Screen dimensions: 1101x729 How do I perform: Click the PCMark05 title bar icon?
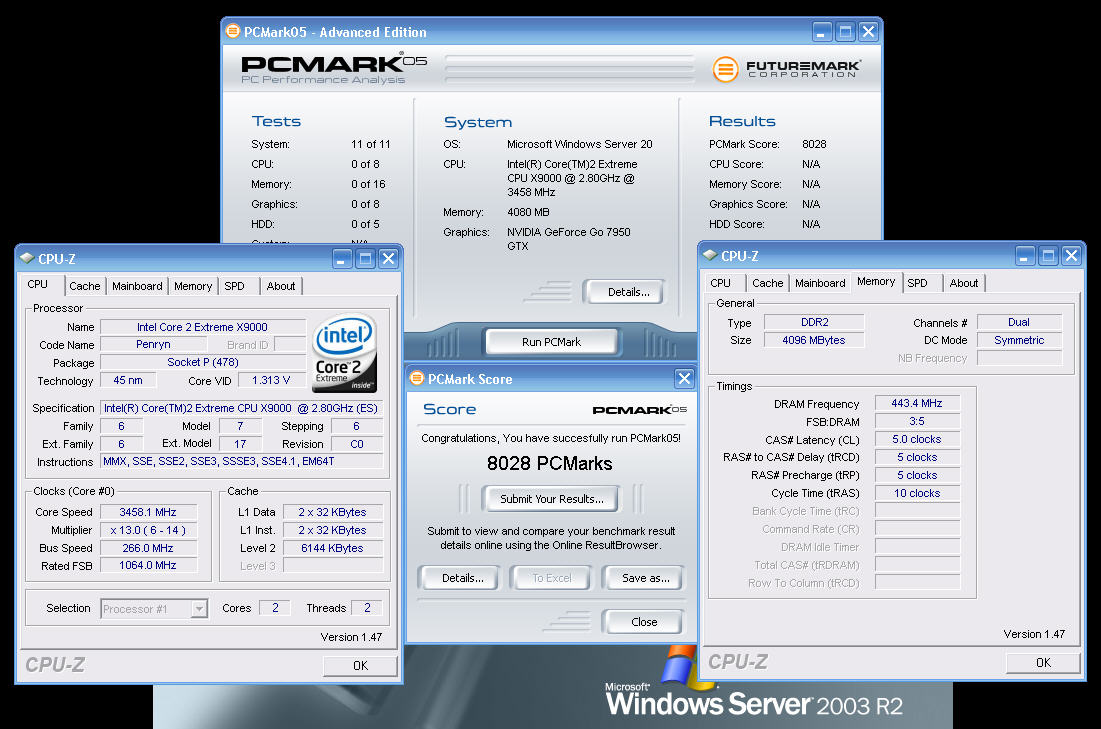[x=232, y=32]
